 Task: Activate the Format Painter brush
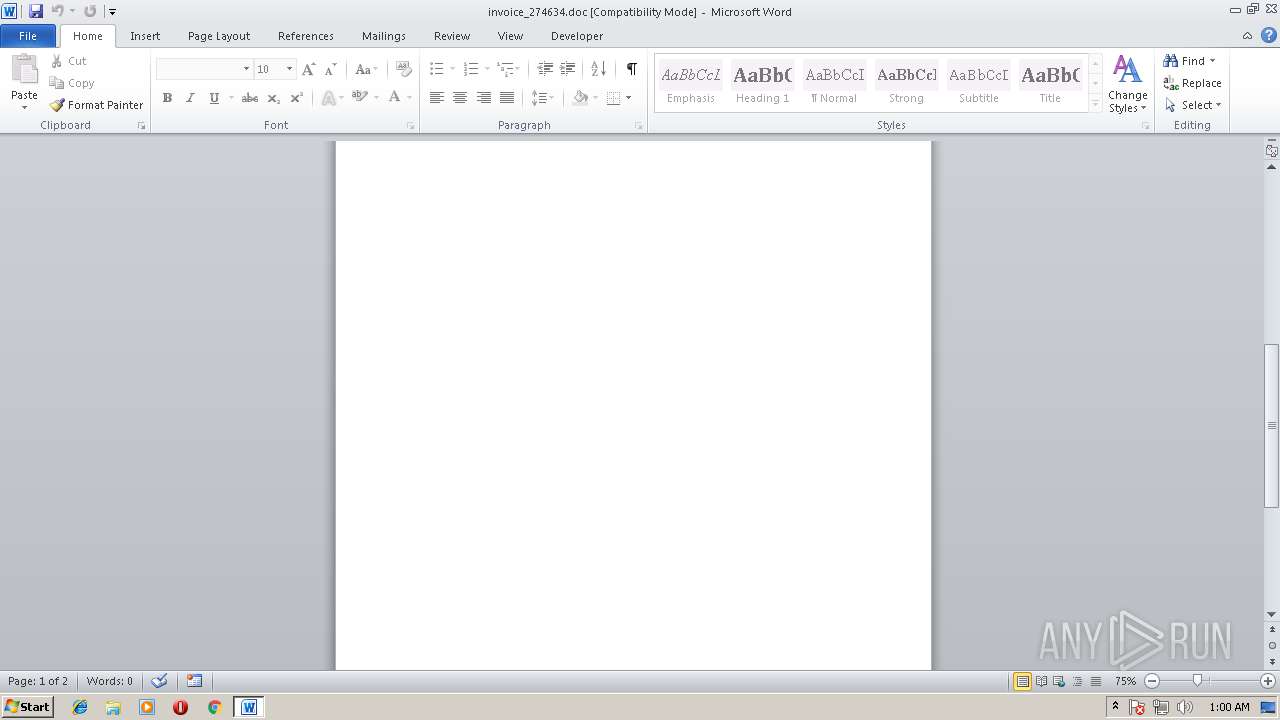click(96, 105)
